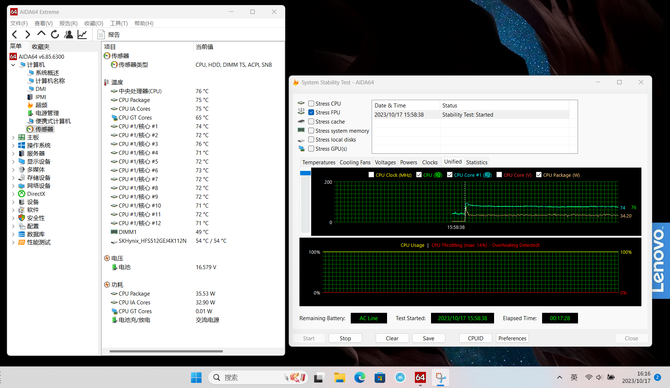The width and height of the screenshot is (670, 388).
Task: Select the CPU Package 75 °C row
Action: coord(192,100)
